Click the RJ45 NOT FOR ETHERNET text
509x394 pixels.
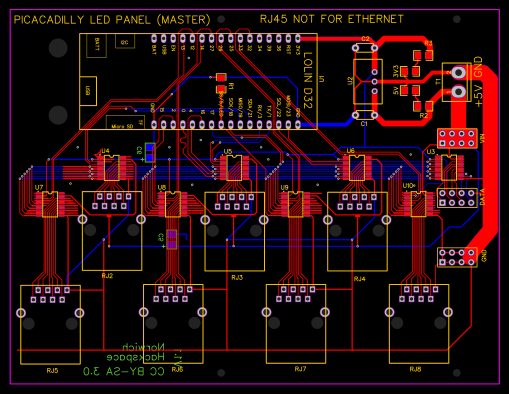(x=332, y=19)
